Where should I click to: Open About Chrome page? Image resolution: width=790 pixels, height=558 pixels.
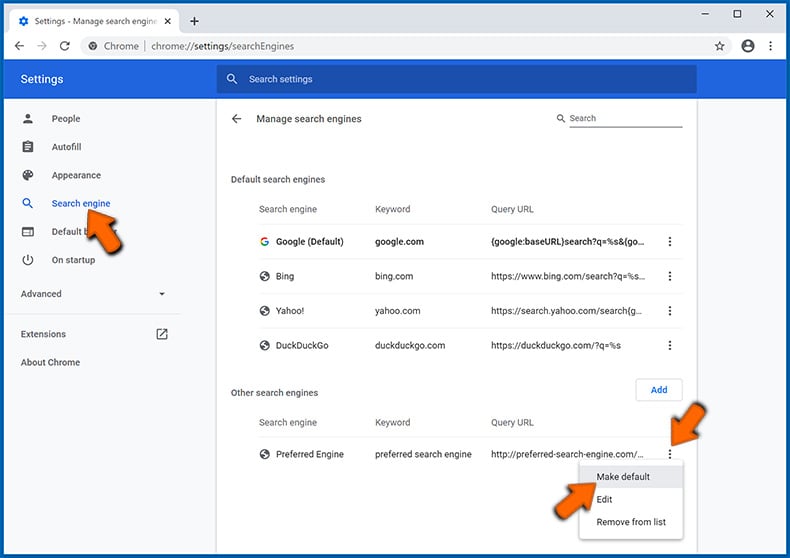click(50, 362)
